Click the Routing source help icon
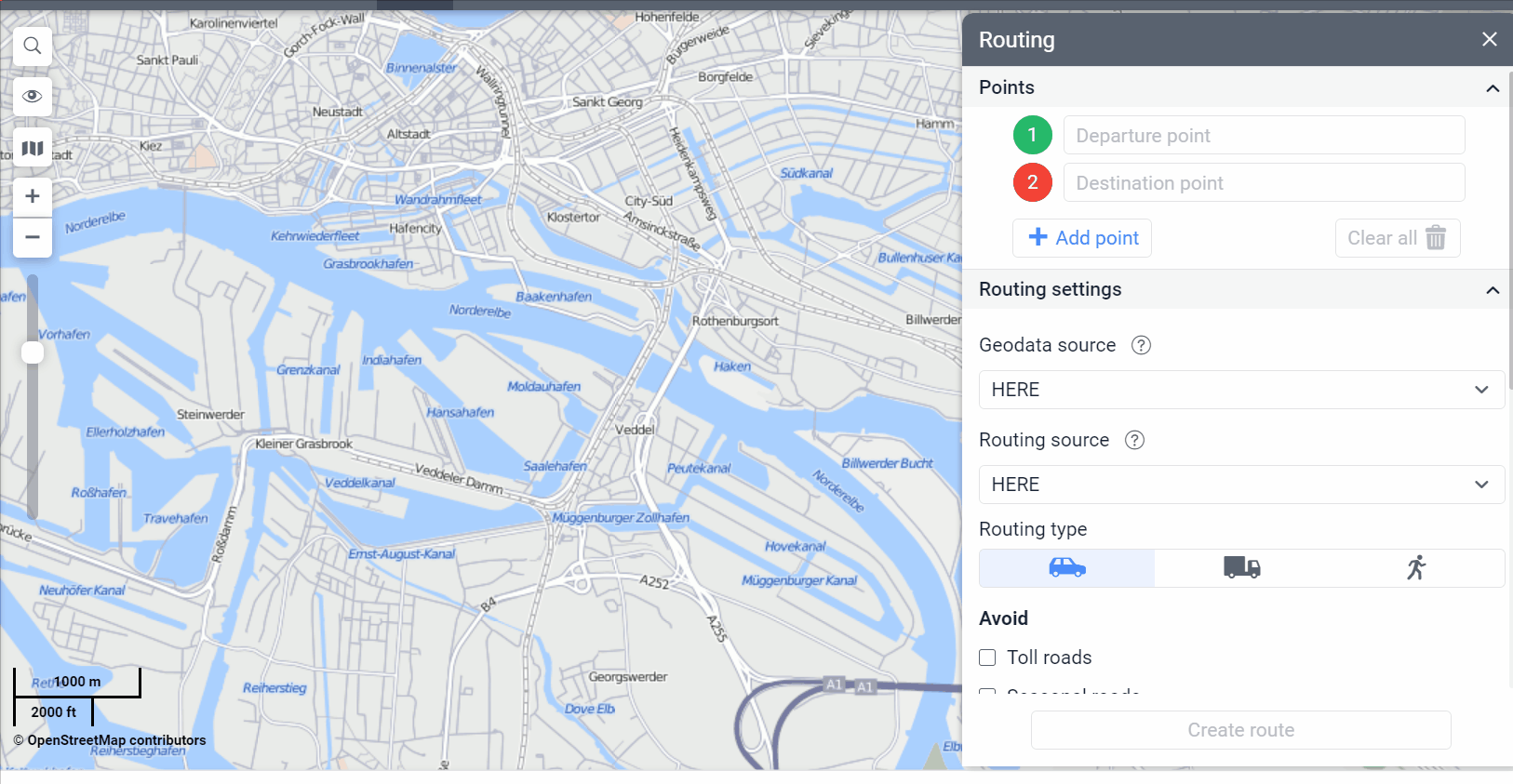 pos(1134,440)
